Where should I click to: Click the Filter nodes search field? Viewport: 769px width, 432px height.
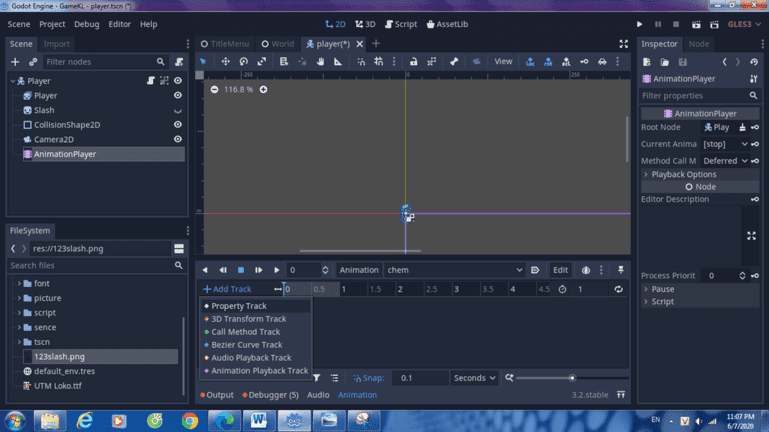tap(100, 62)
